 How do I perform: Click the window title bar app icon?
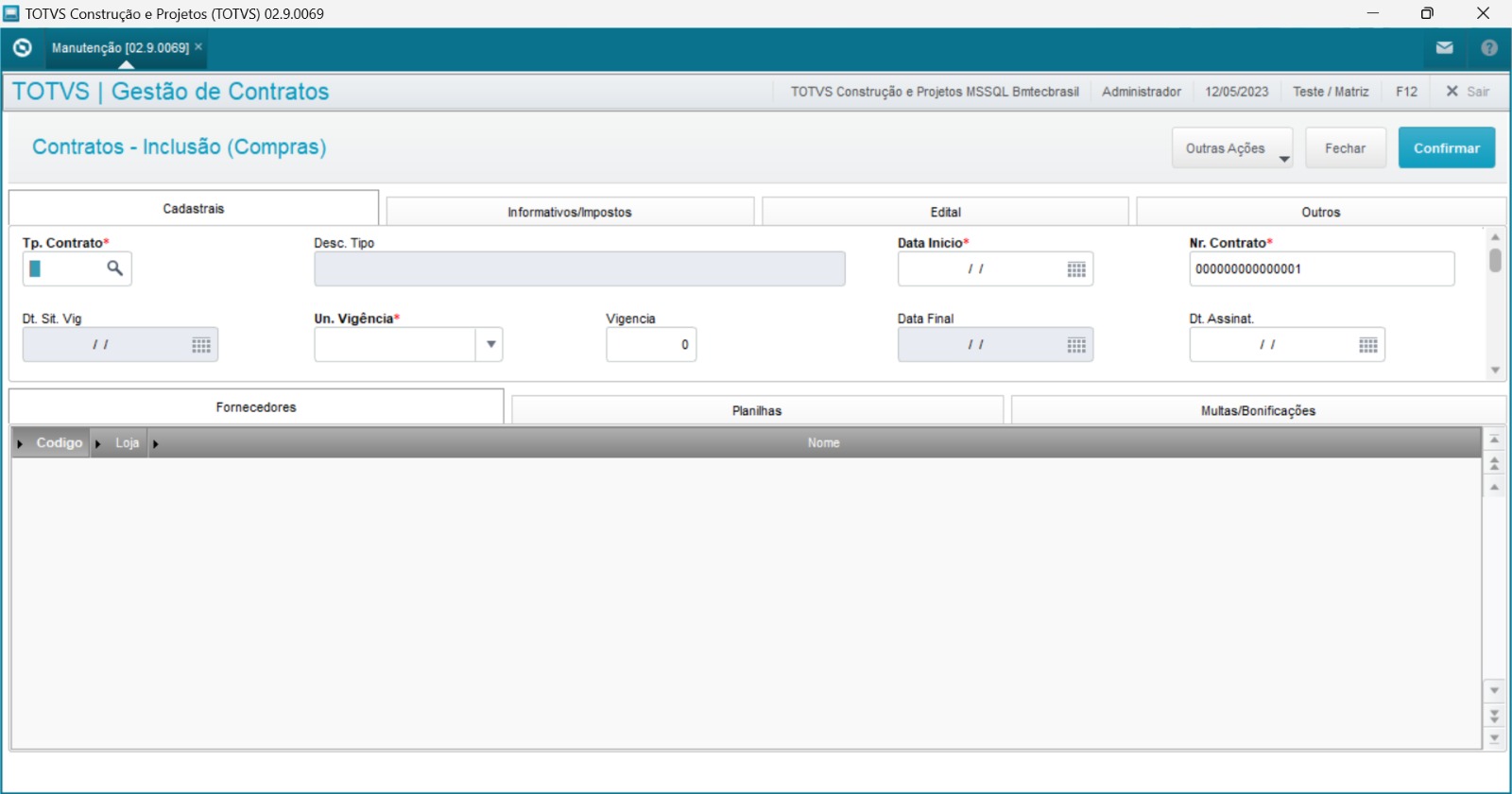11,13
